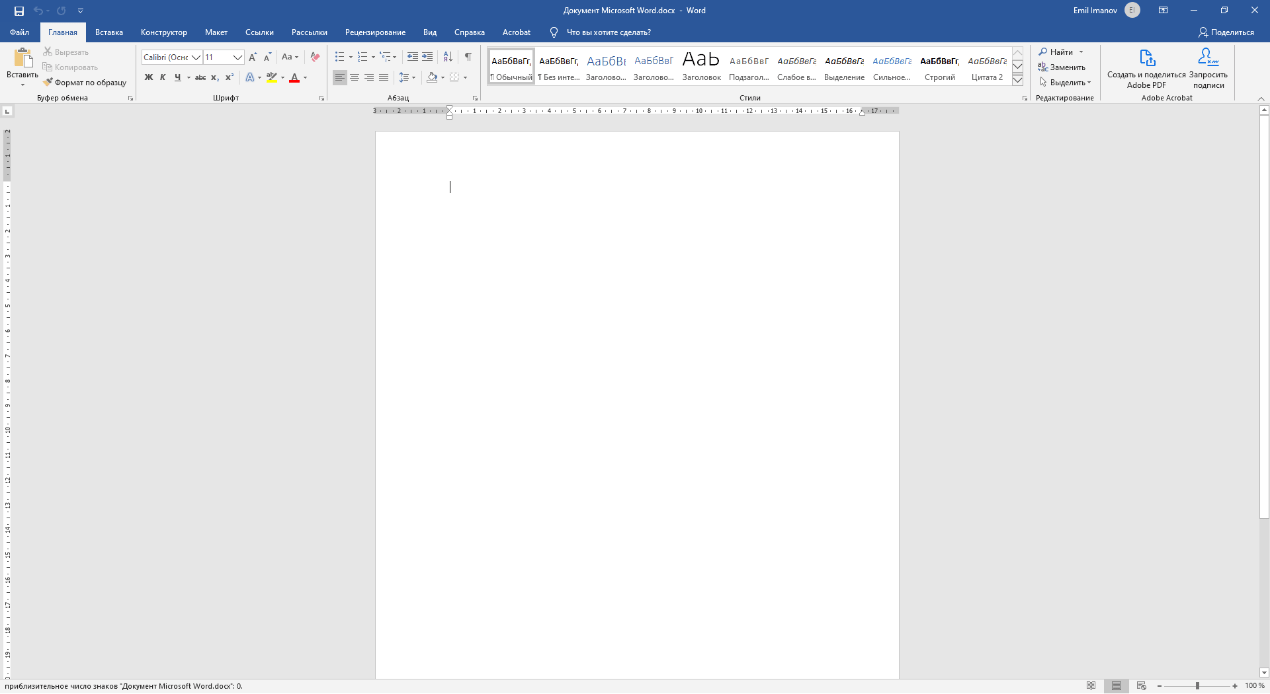Switch to the Вставка ribbon tab
Viewport: 1270px width, 694px height.
(x=109, y=32)
